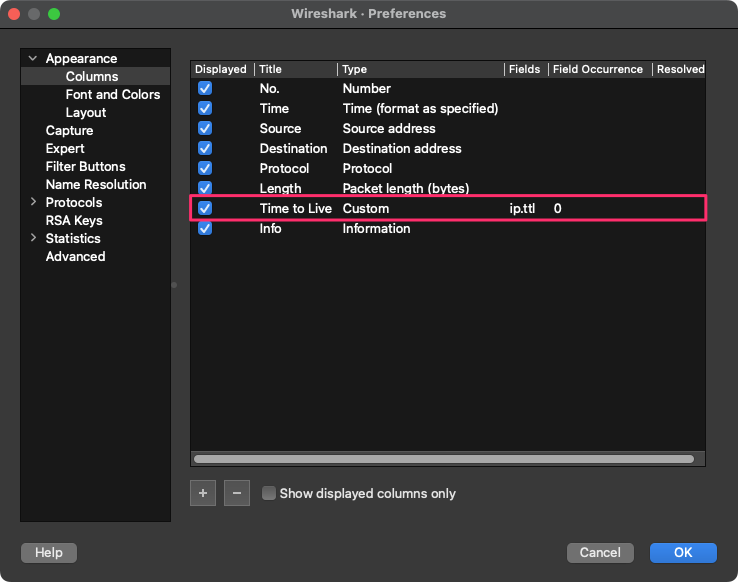
Task: Close the Preferences window with the red button
Action: click(14, 14)
